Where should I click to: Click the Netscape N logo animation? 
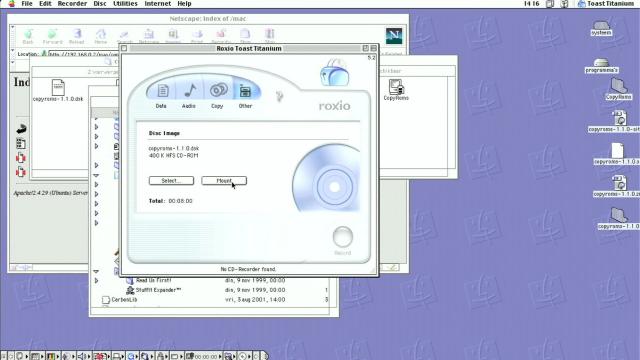coord(394,36)
